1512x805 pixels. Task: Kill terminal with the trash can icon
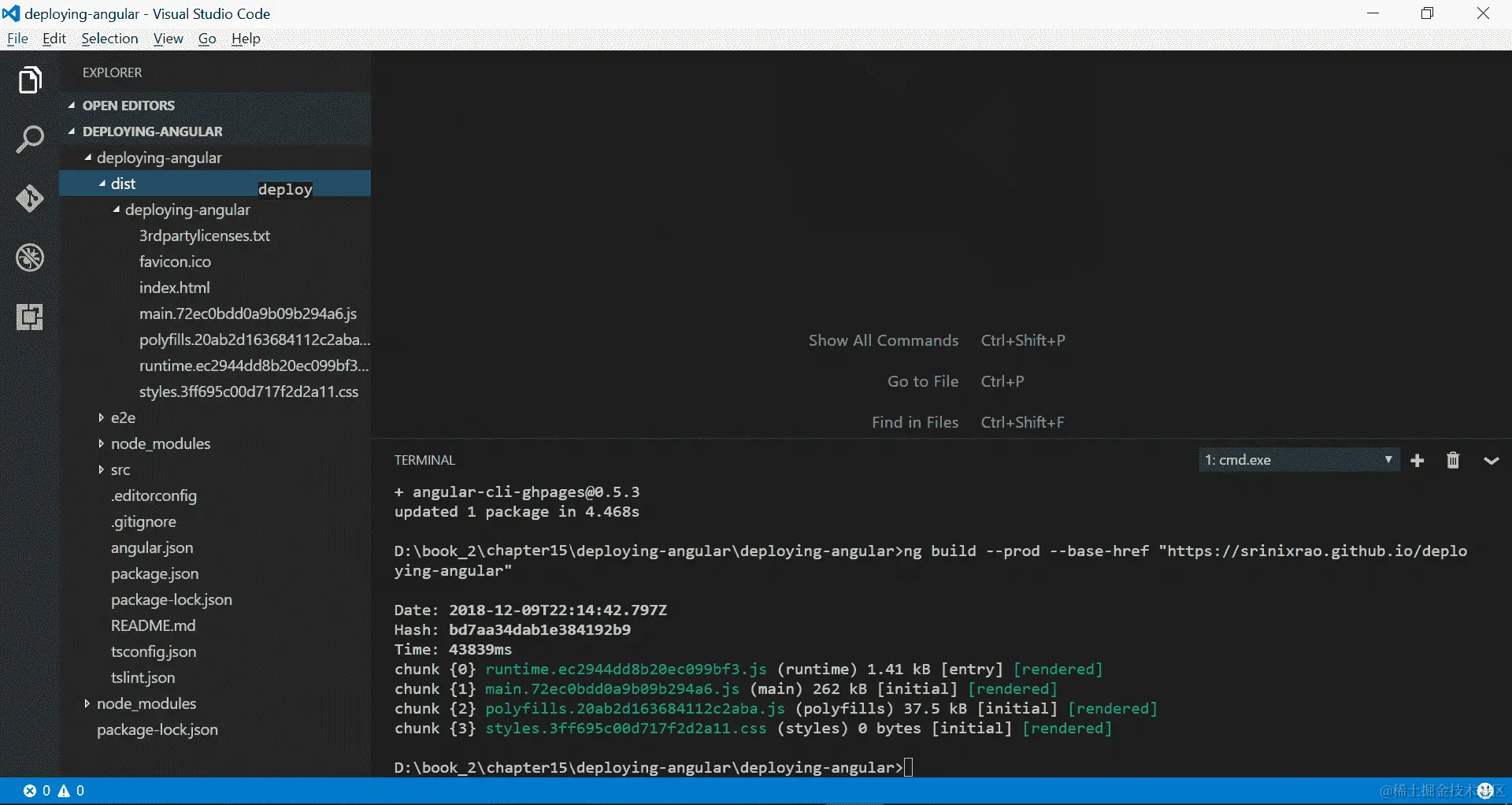click(1453, 461)
